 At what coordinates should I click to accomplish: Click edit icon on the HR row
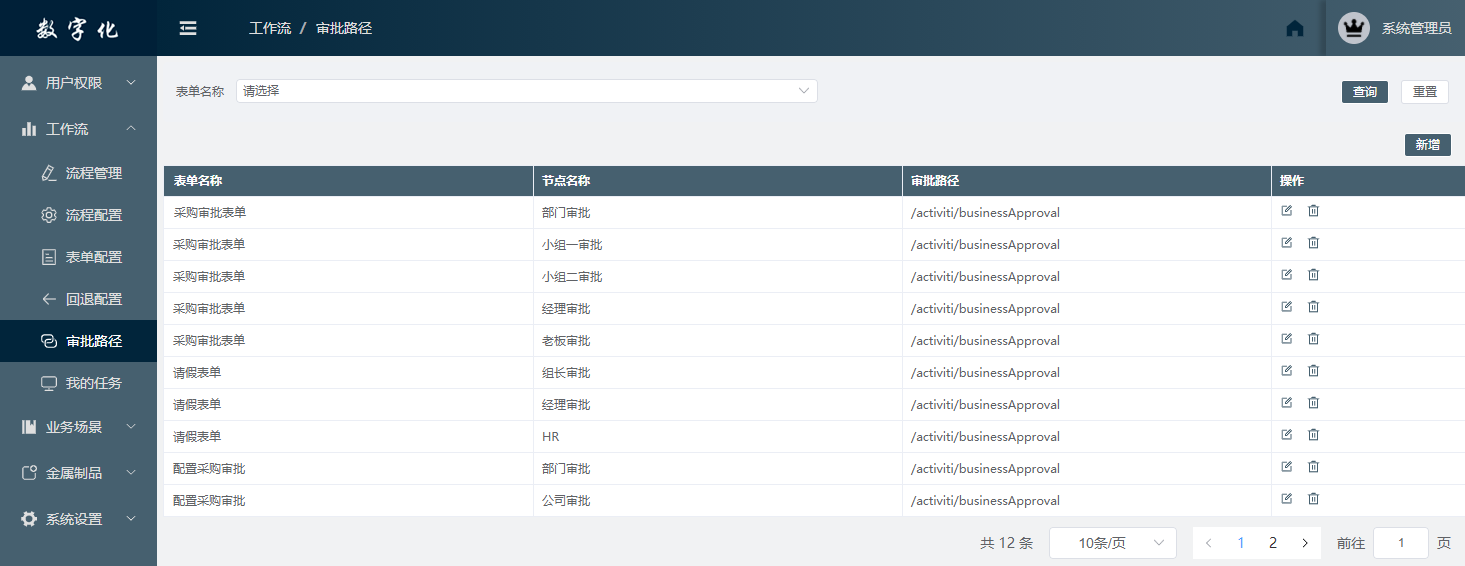coord(1287,435)
